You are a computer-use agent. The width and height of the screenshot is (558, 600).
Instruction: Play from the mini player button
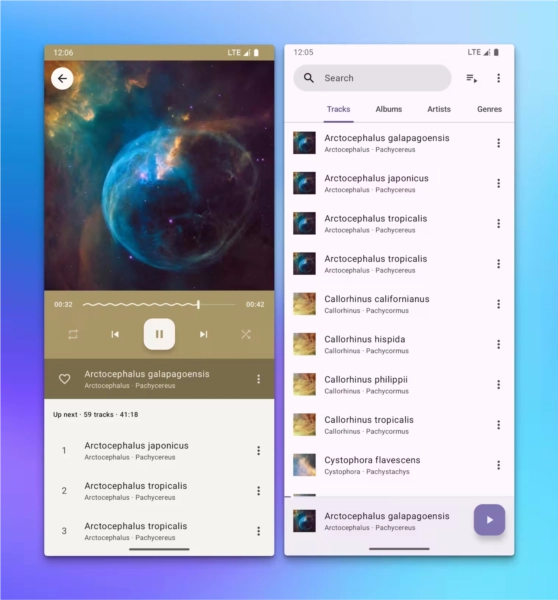click(489, 520)
